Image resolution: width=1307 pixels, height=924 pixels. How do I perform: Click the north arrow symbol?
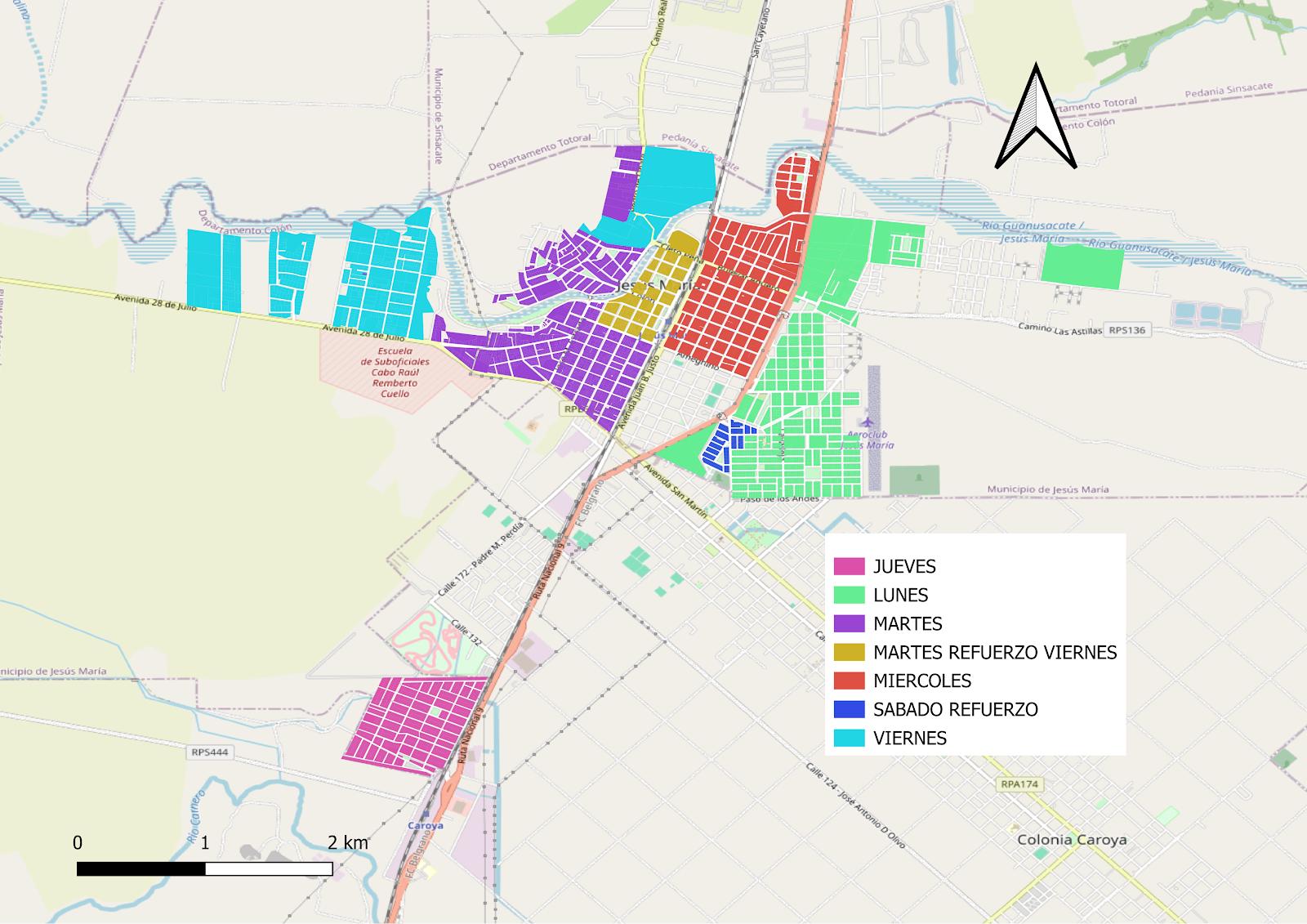tap(1036, 116)
